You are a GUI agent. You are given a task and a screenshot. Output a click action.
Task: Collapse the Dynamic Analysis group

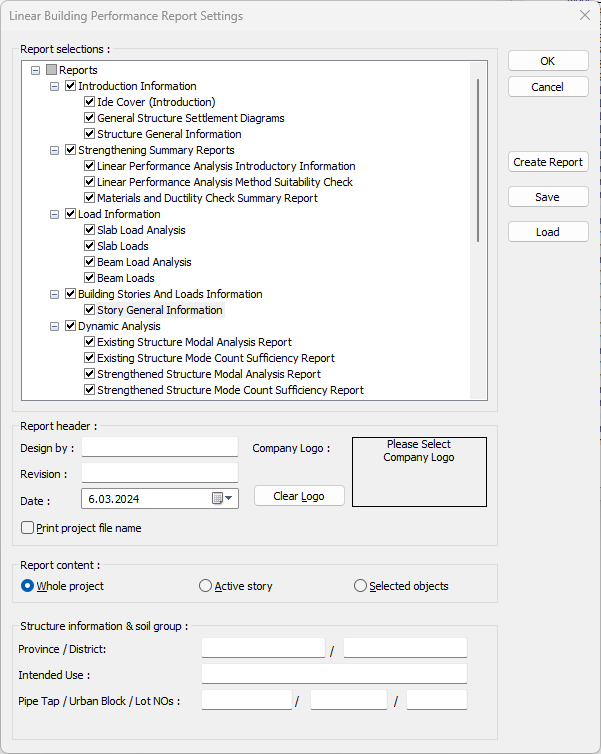(55, 326)
